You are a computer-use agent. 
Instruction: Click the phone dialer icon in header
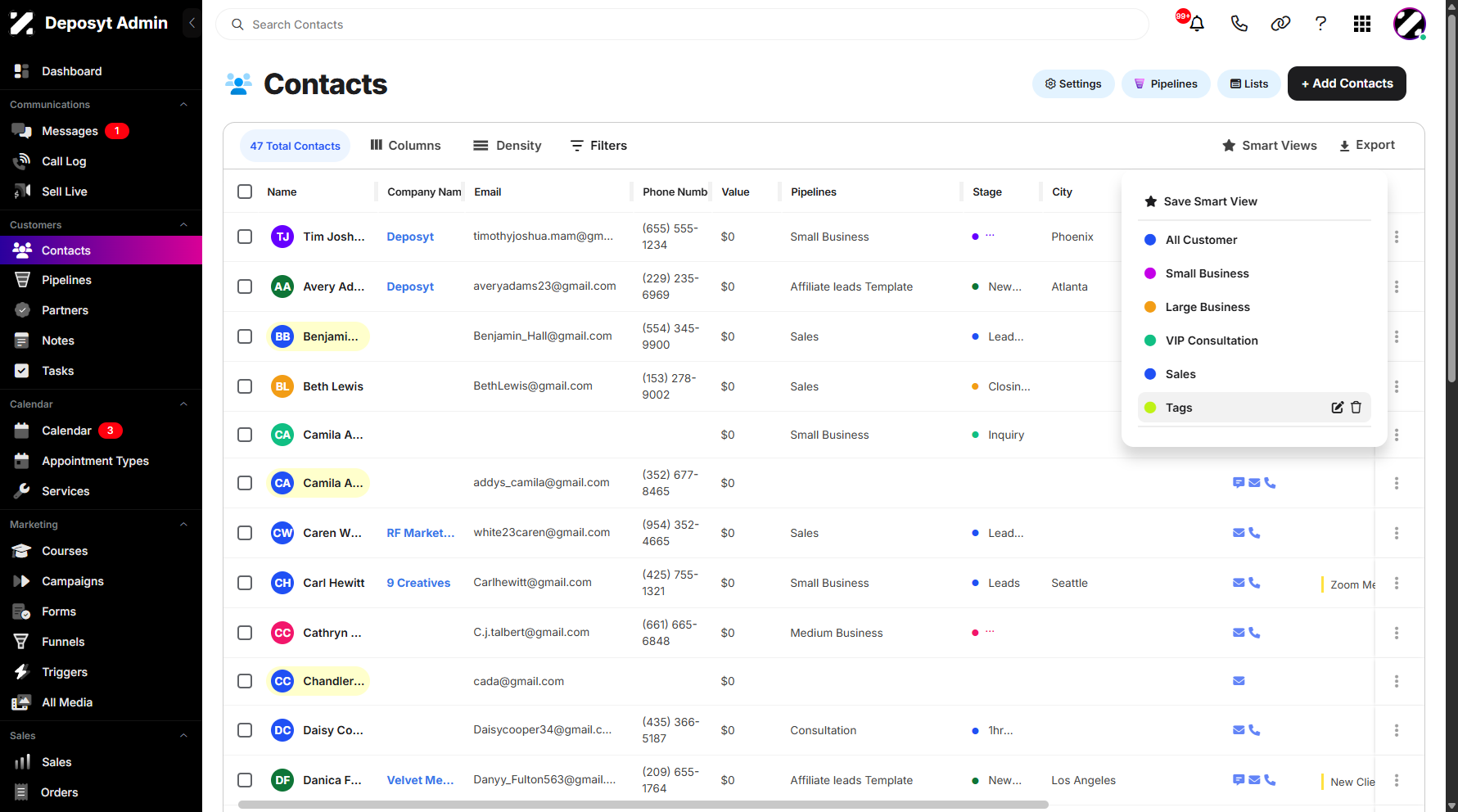(x=1239, y=24)
